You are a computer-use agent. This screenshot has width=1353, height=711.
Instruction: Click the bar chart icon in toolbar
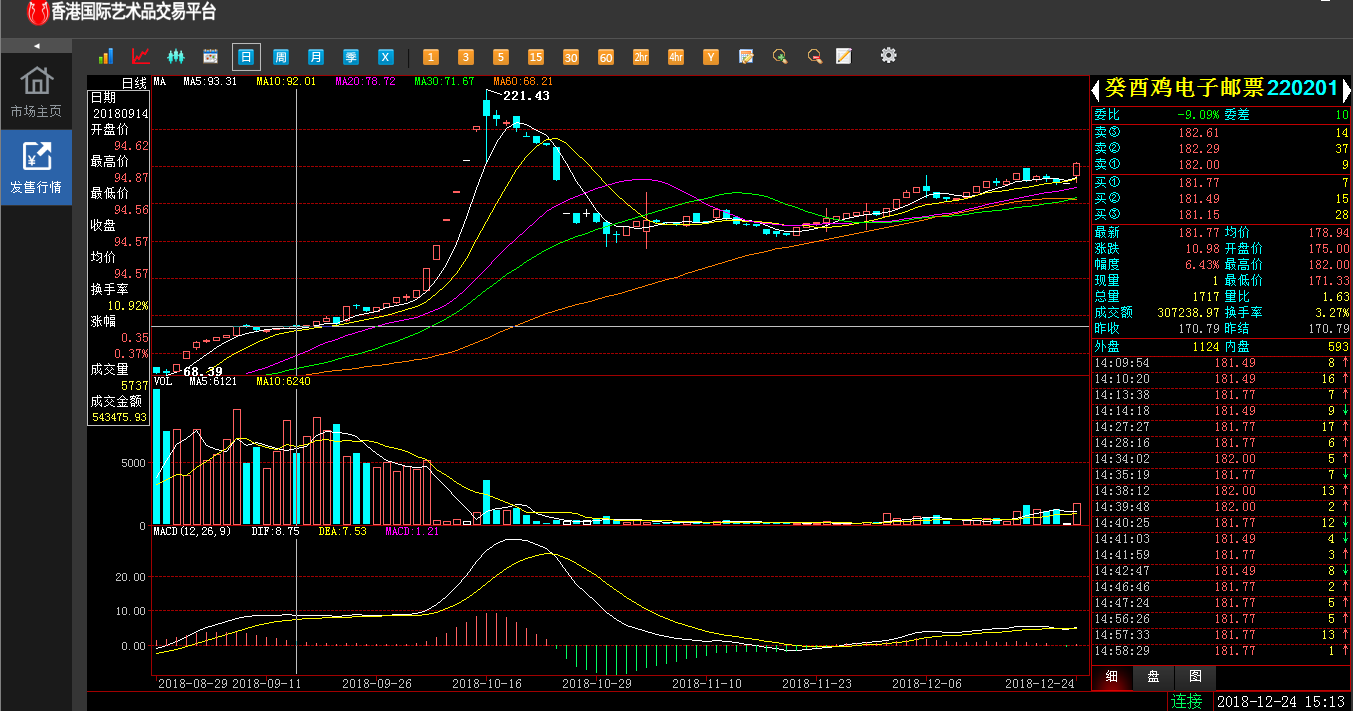pyautogui.click(x=105, y=56)
